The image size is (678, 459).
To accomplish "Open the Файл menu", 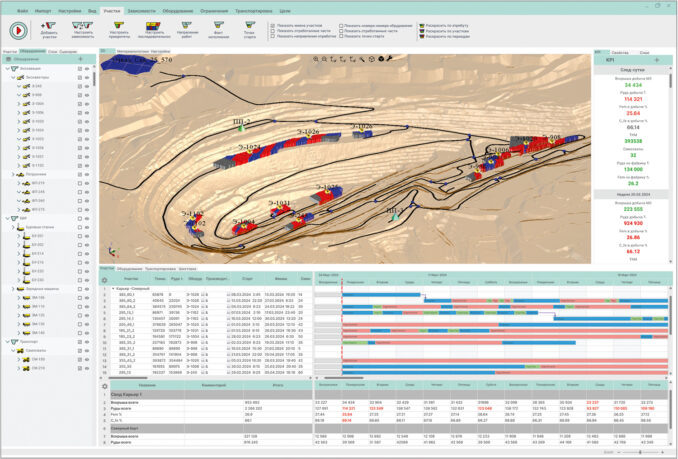I will coord(22,11).
